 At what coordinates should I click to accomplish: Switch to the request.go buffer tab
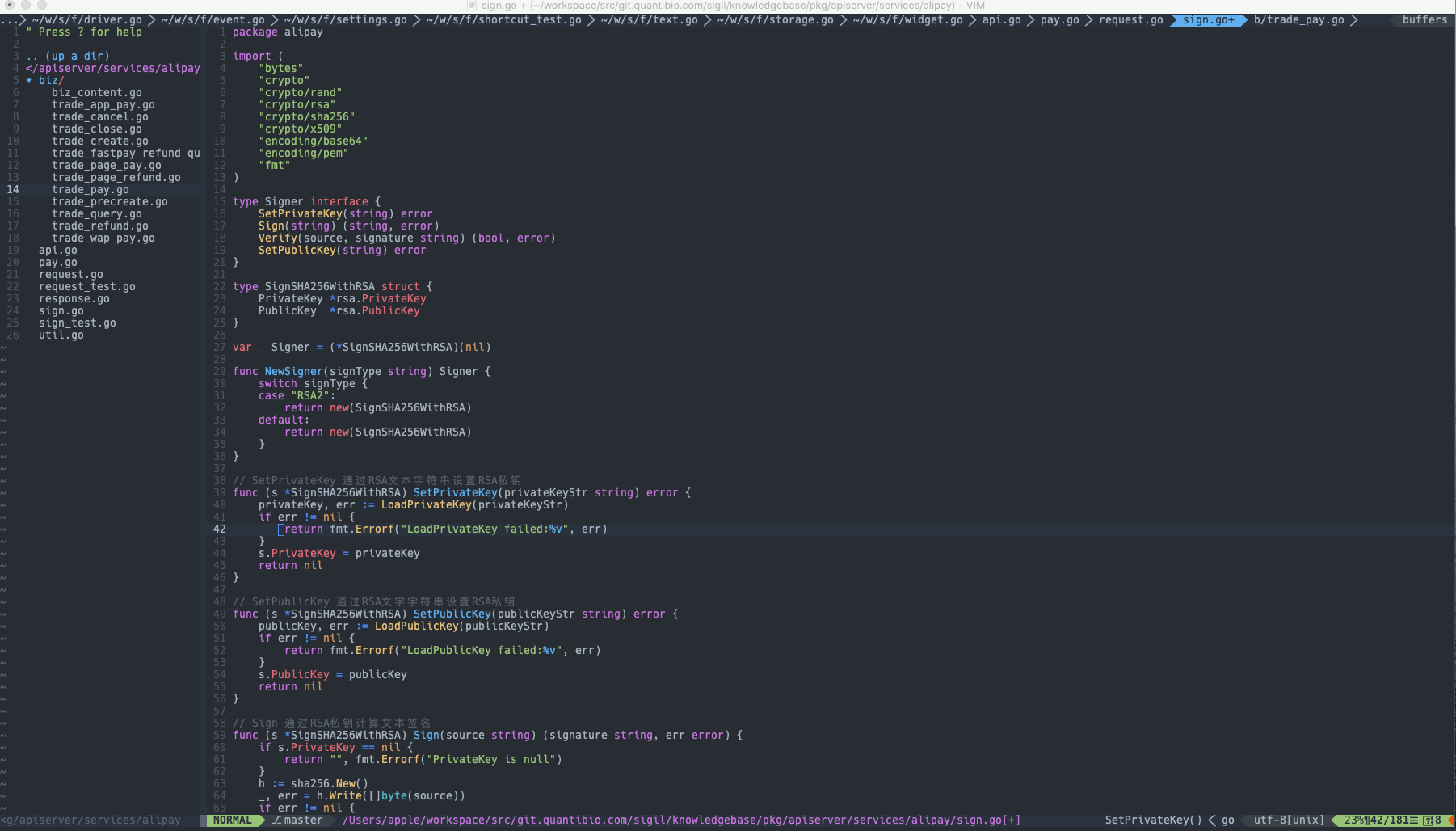(1131, 19)
